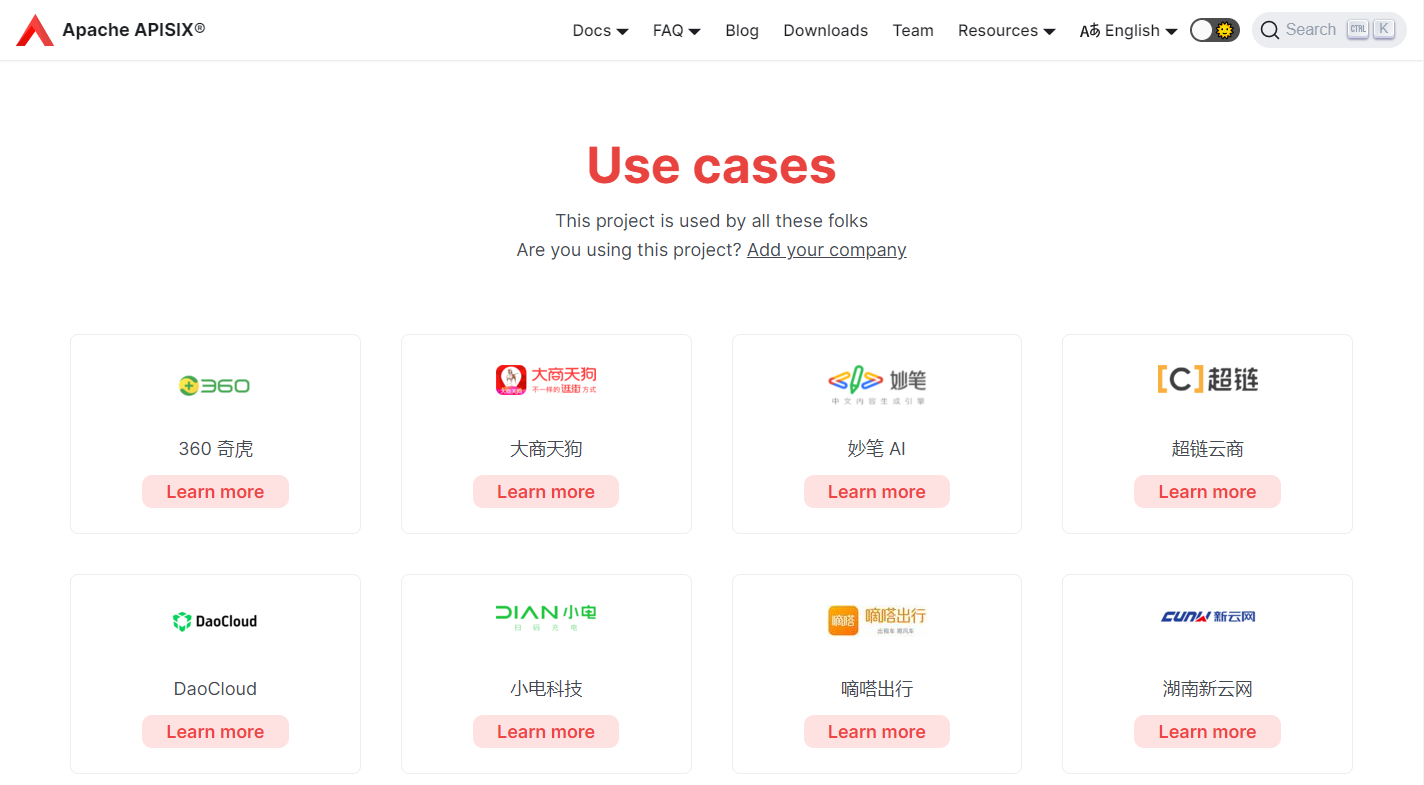Screen dimensions: 1424x785
Task: Click the Use cases heading
Action: point(712,165)
